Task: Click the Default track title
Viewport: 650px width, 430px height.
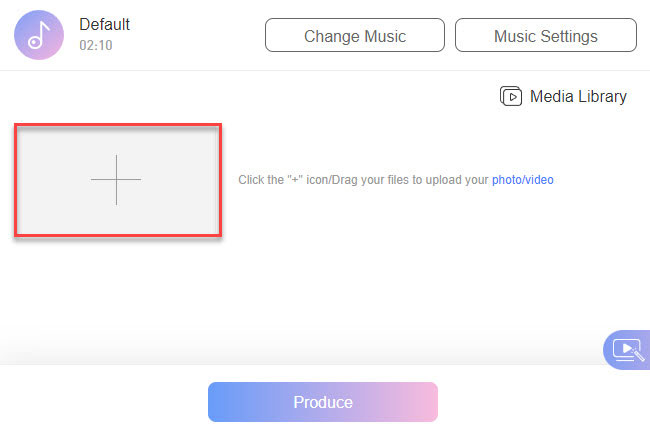Action: point(104,24)
